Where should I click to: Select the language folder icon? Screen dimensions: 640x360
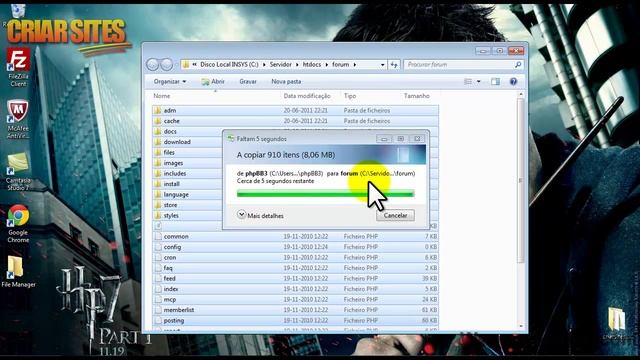(158, 194)
